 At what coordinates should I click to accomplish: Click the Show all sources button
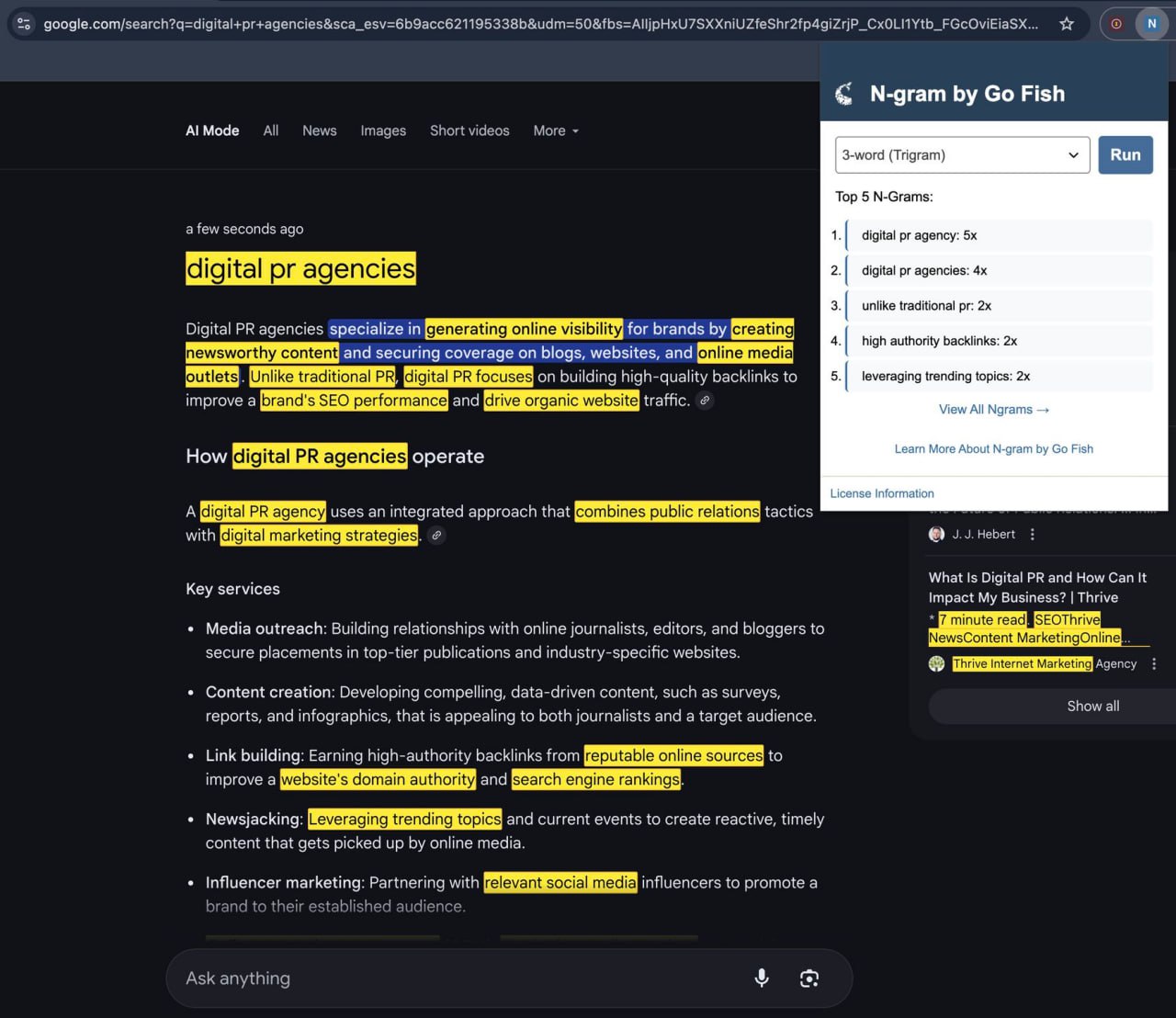click(x=1092, y=707)
